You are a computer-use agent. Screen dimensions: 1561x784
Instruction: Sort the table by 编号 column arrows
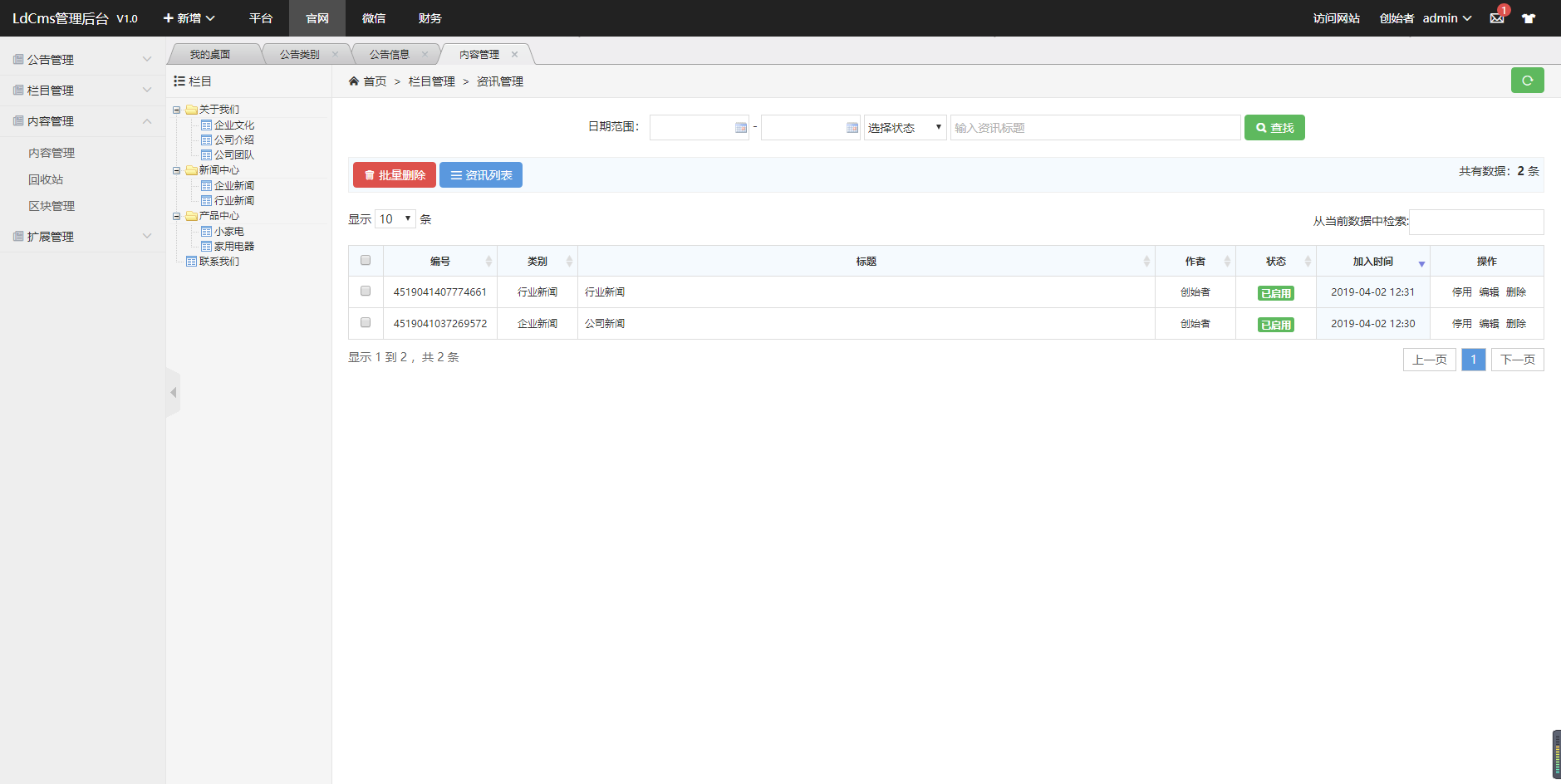[x=488, y=262]
